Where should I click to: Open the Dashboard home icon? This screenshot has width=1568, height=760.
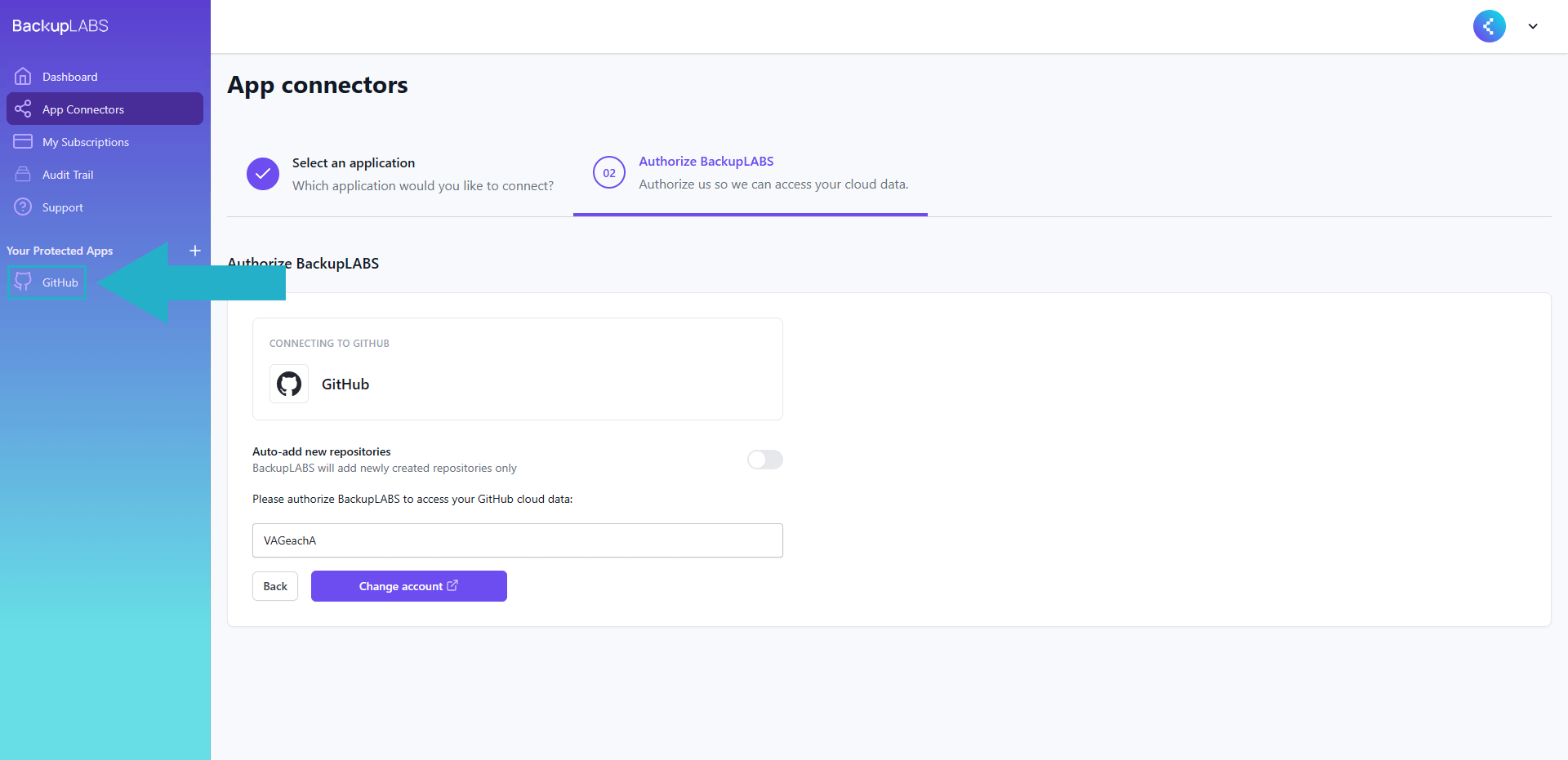click(23, 77)
